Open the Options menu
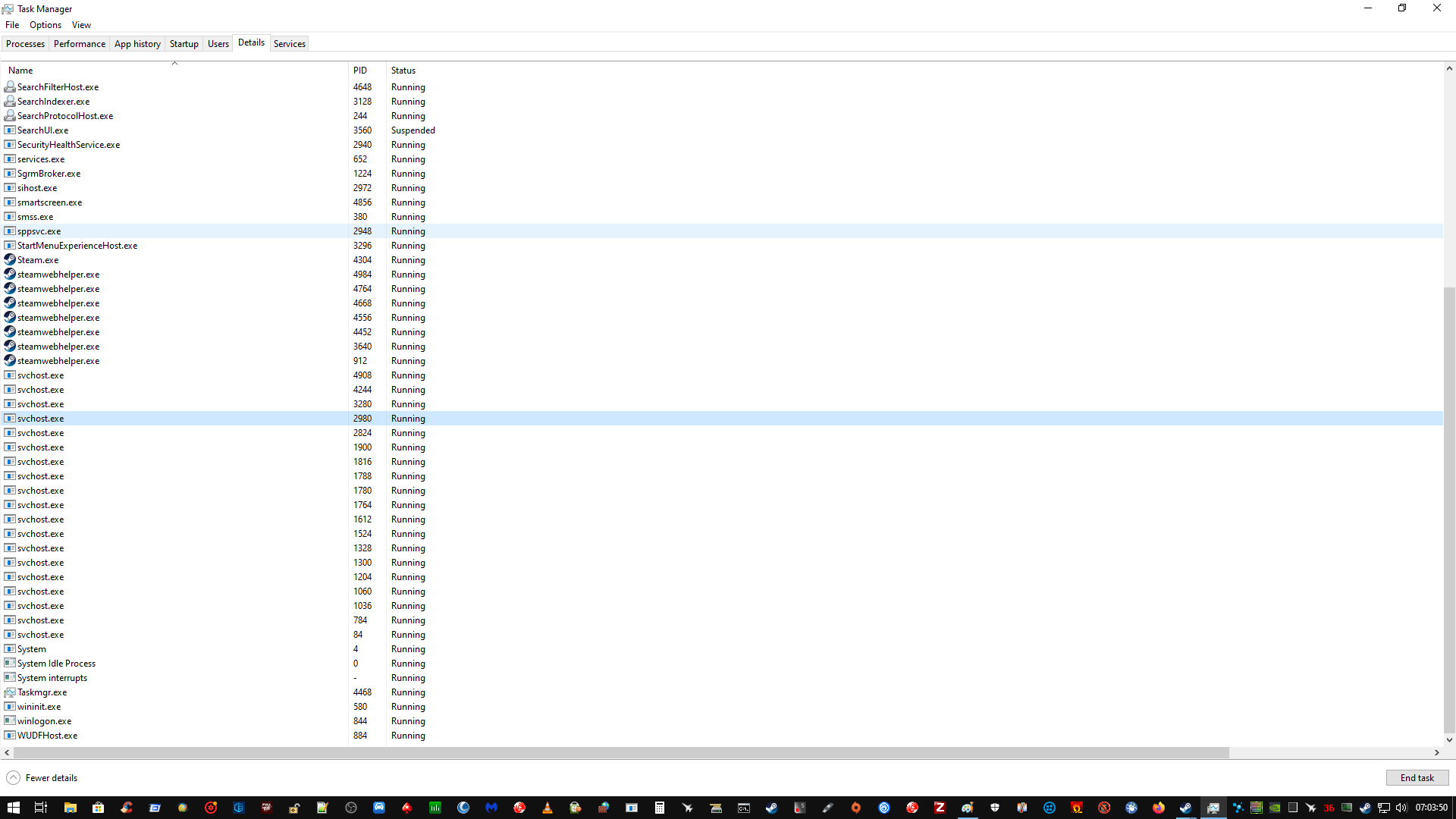 [45, 25]
